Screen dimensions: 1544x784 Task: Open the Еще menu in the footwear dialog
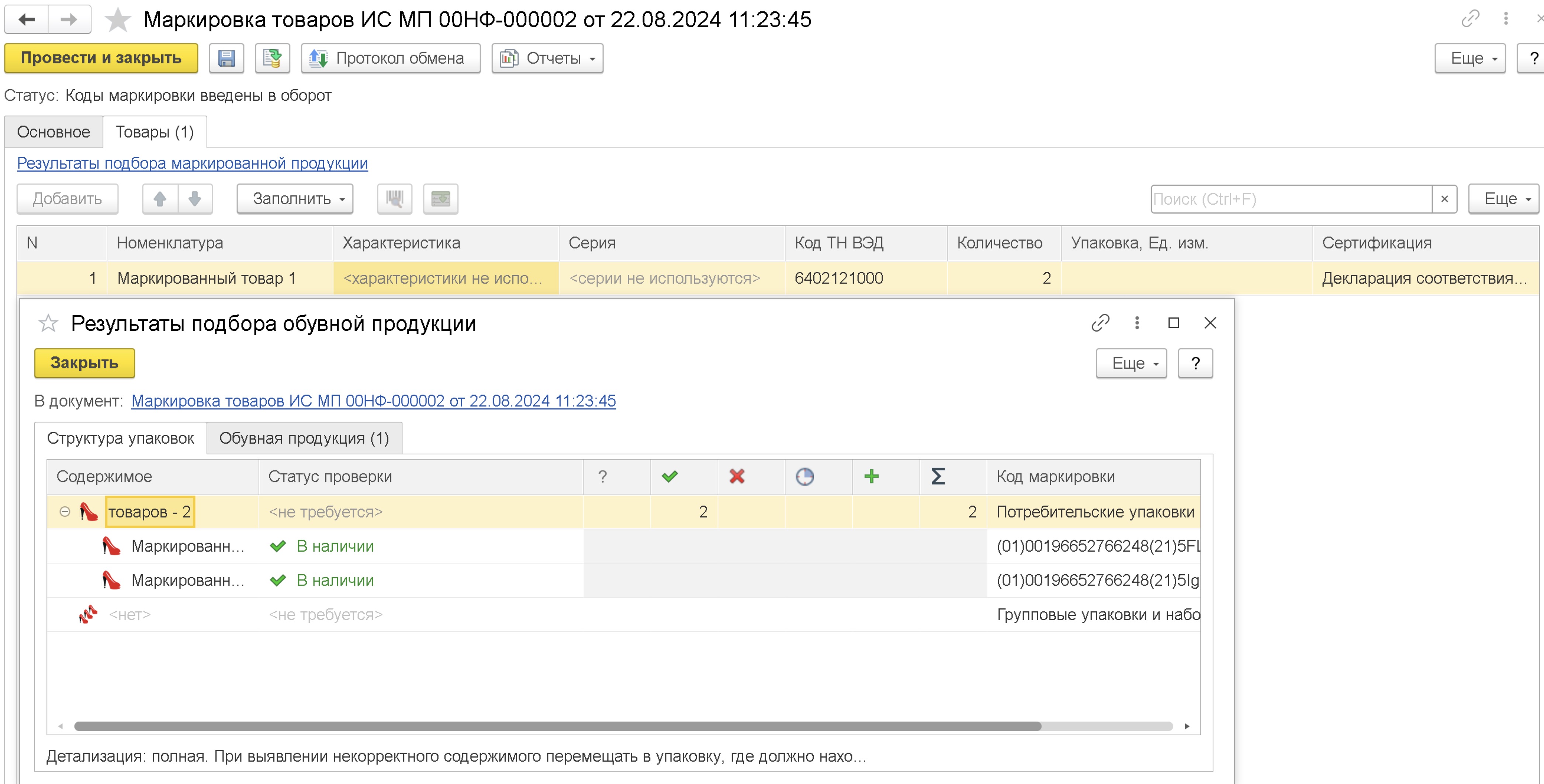[x=1131, y=363]
